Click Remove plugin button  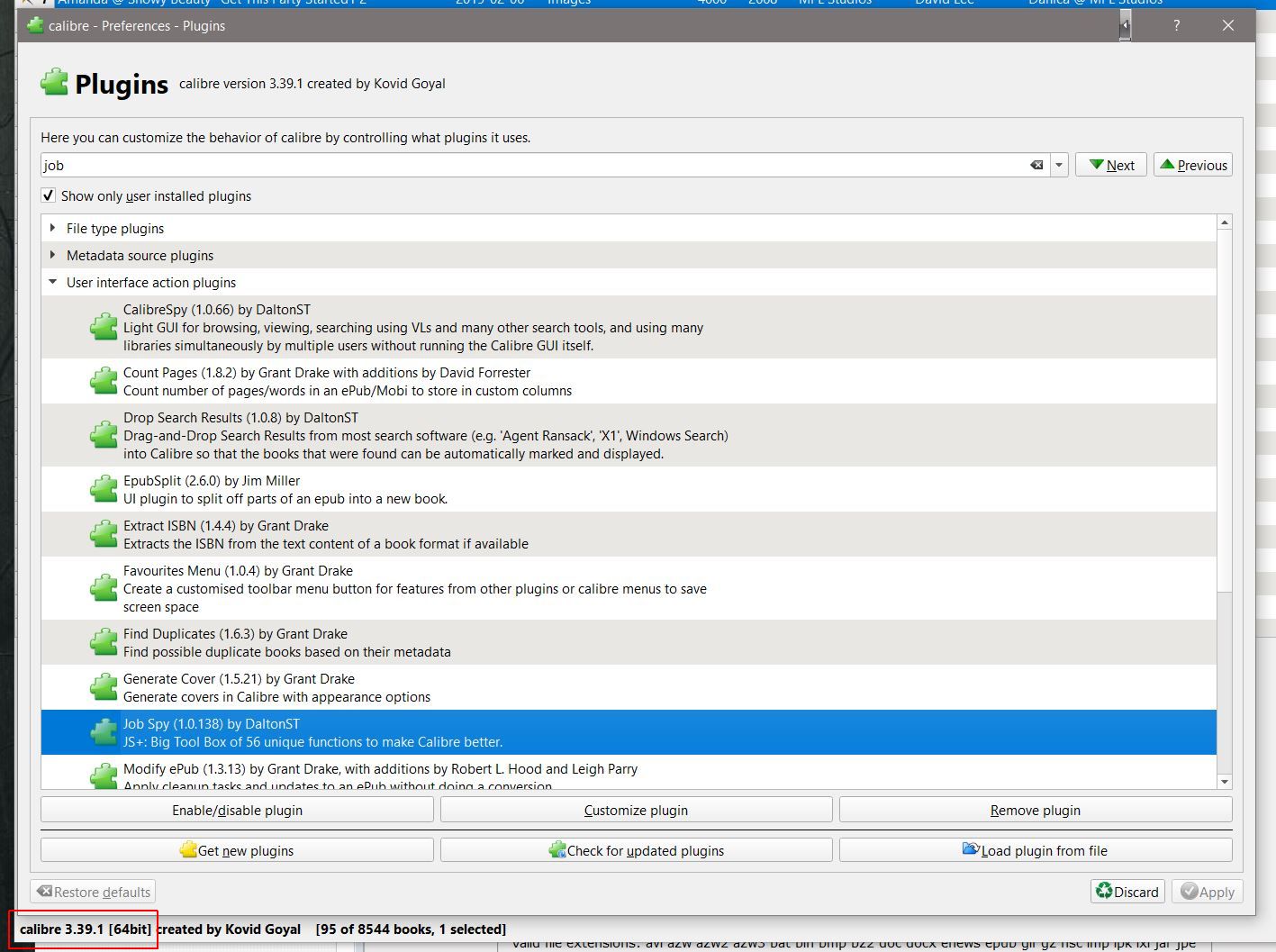pos(1036,810)
